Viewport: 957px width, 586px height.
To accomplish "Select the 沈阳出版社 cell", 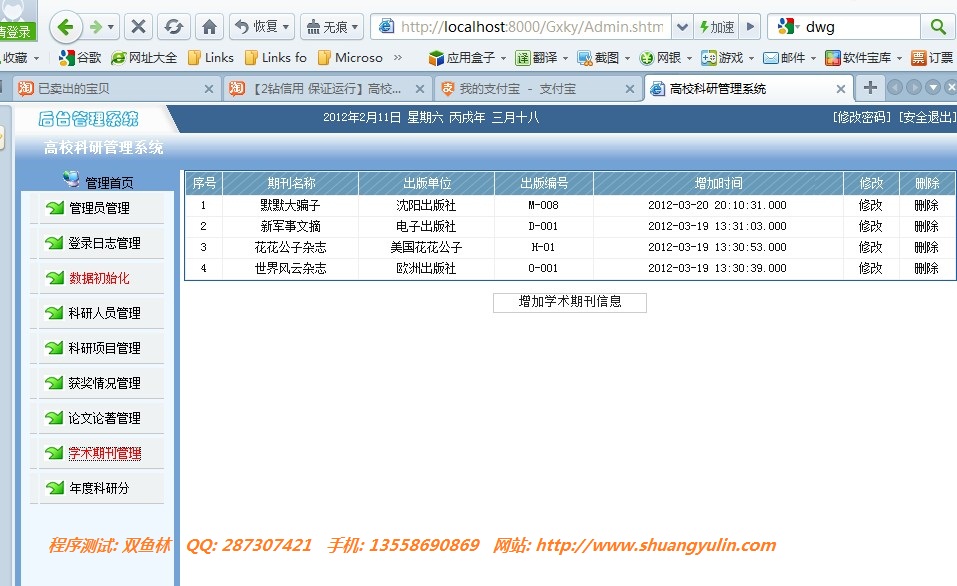I will 426,205.
